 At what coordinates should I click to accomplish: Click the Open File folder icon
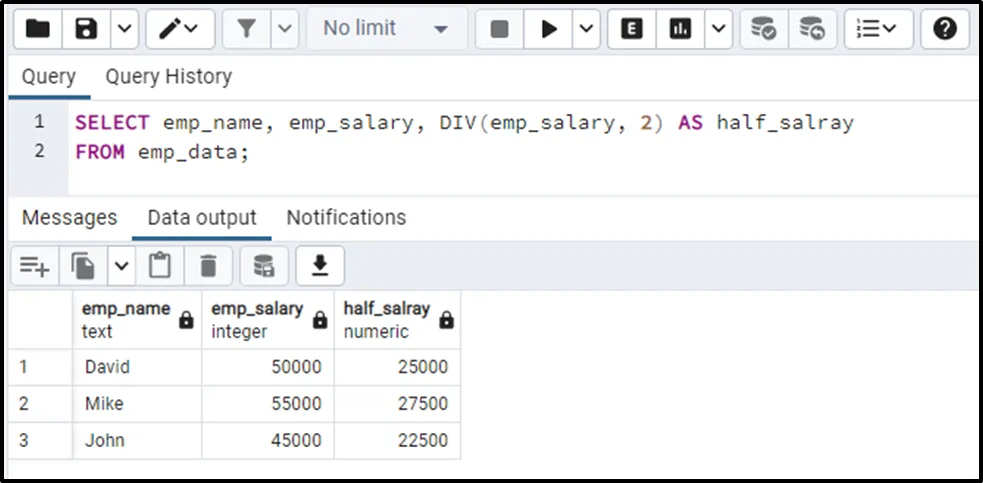(x=37, y=29)
